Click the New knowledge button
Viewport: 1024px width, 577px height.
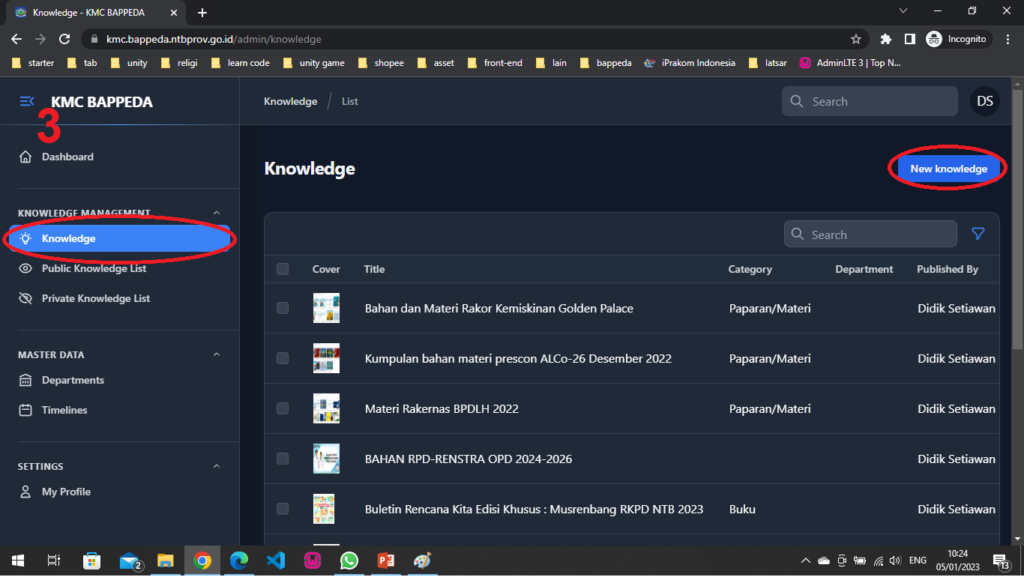pyautogui.click(x=948, y=169)
